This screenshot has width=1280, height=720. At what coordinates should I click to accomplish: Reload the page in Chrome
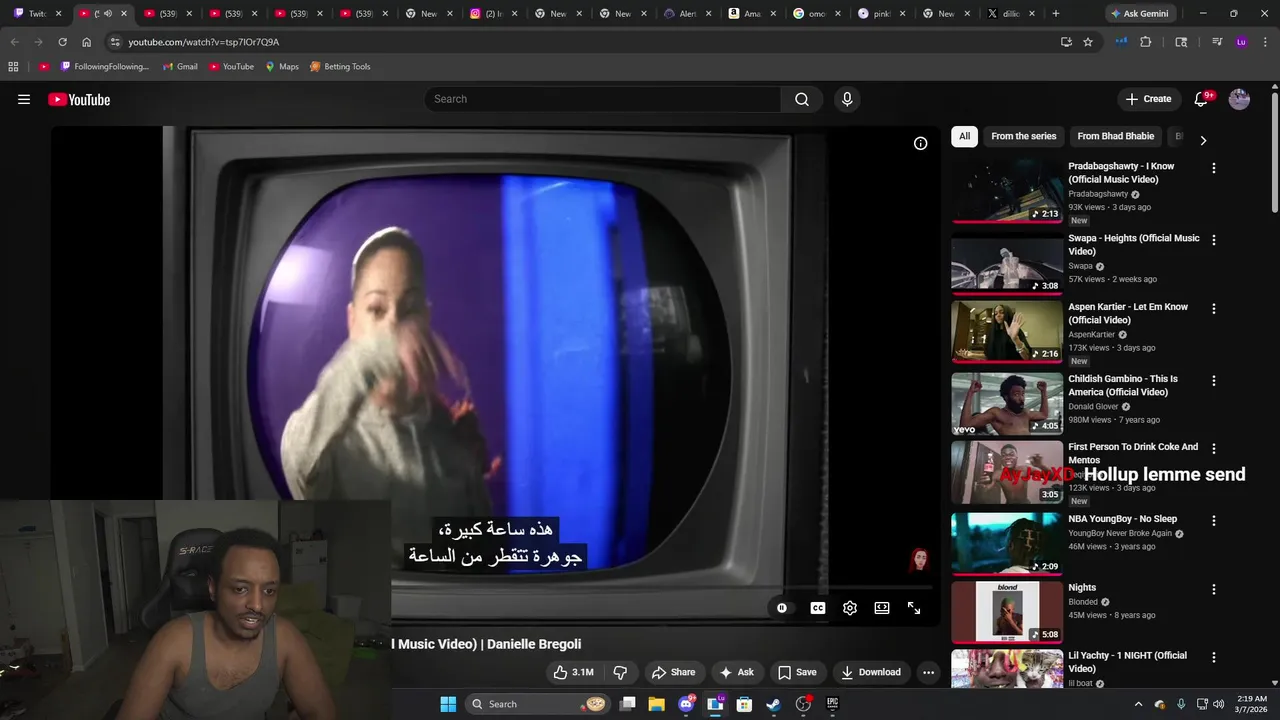click(62, 42)
